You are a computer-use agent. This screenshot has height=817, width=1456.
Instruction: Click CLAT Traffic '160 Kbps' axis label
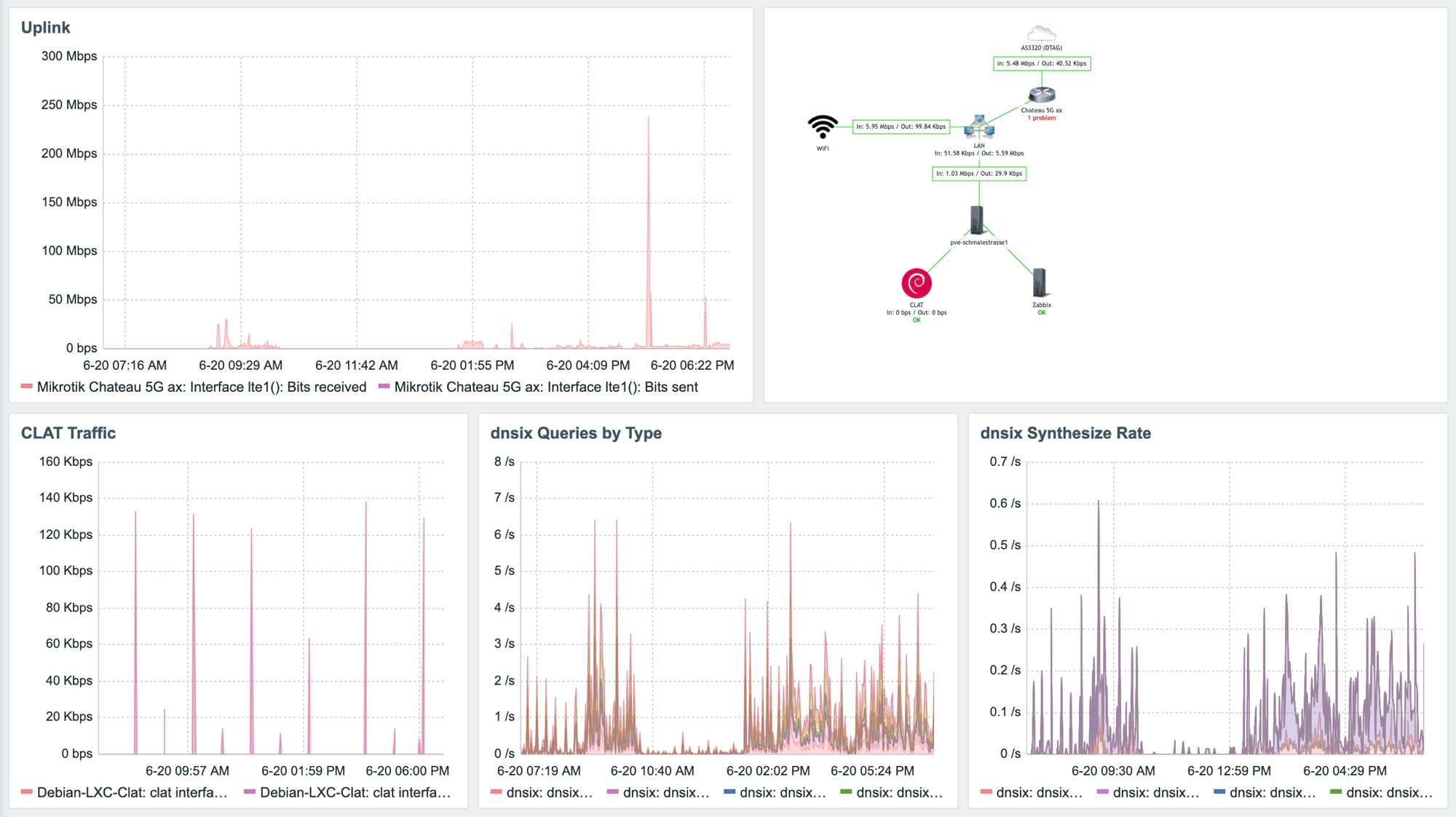(x=66, y=462)
